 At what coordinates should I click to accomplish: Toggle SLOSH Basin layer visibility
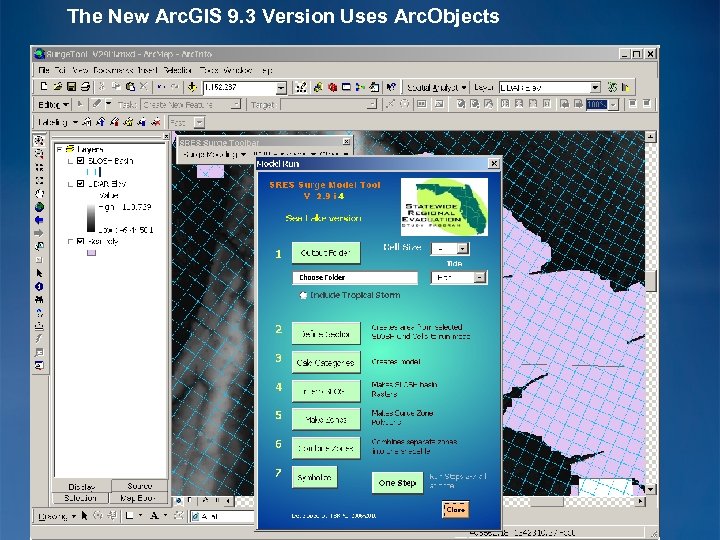click(x=81, y=161)
